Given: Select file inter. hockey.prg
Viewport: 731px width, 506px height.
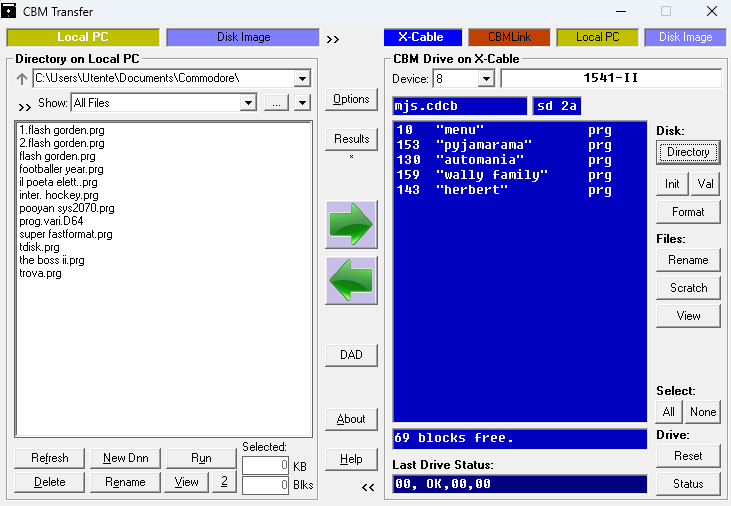Looking at the screenshot, I should (59, 195).
